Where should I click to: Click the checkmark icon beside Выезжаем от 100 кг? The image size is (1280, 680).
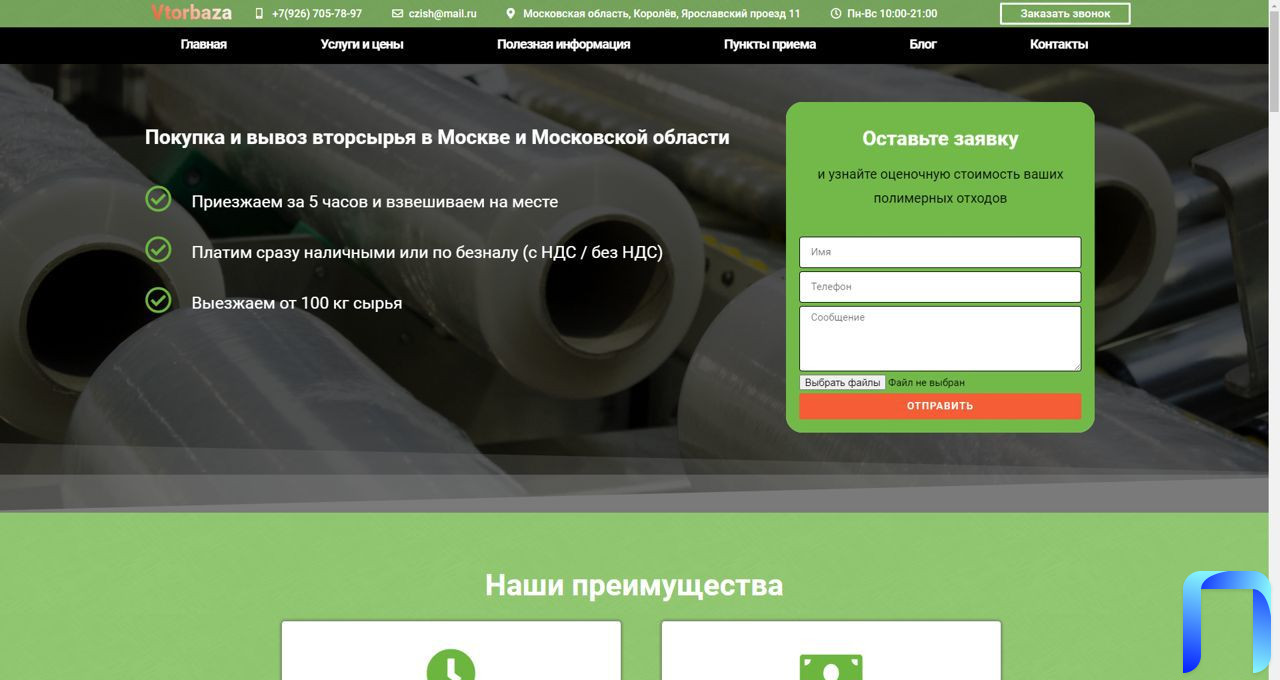pyautogui.click(x=158, y=299)
